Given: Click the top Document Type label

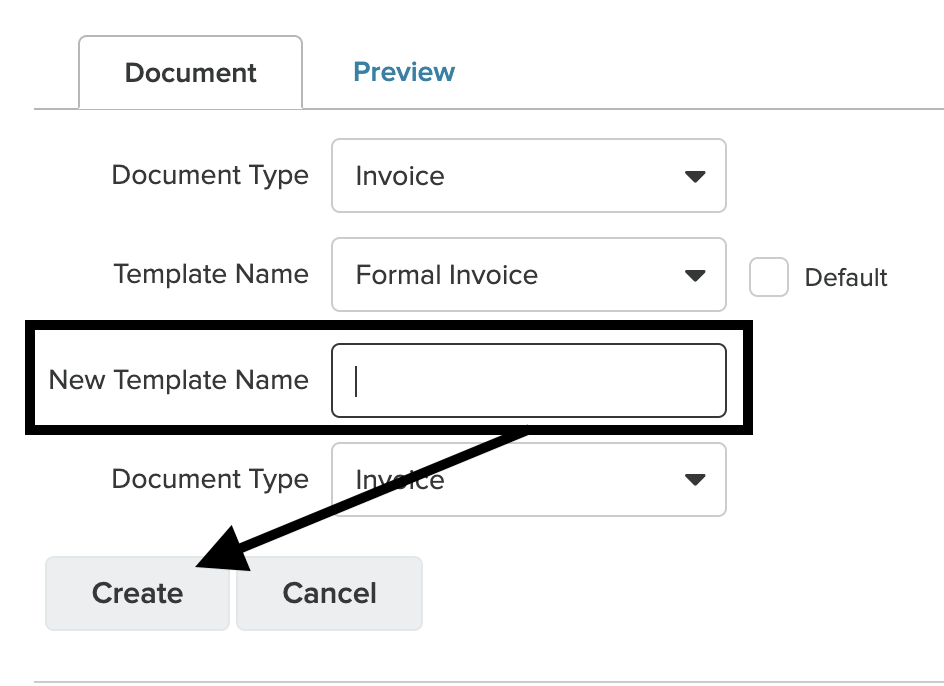Looking at the screenshot, I should point(210,175).
